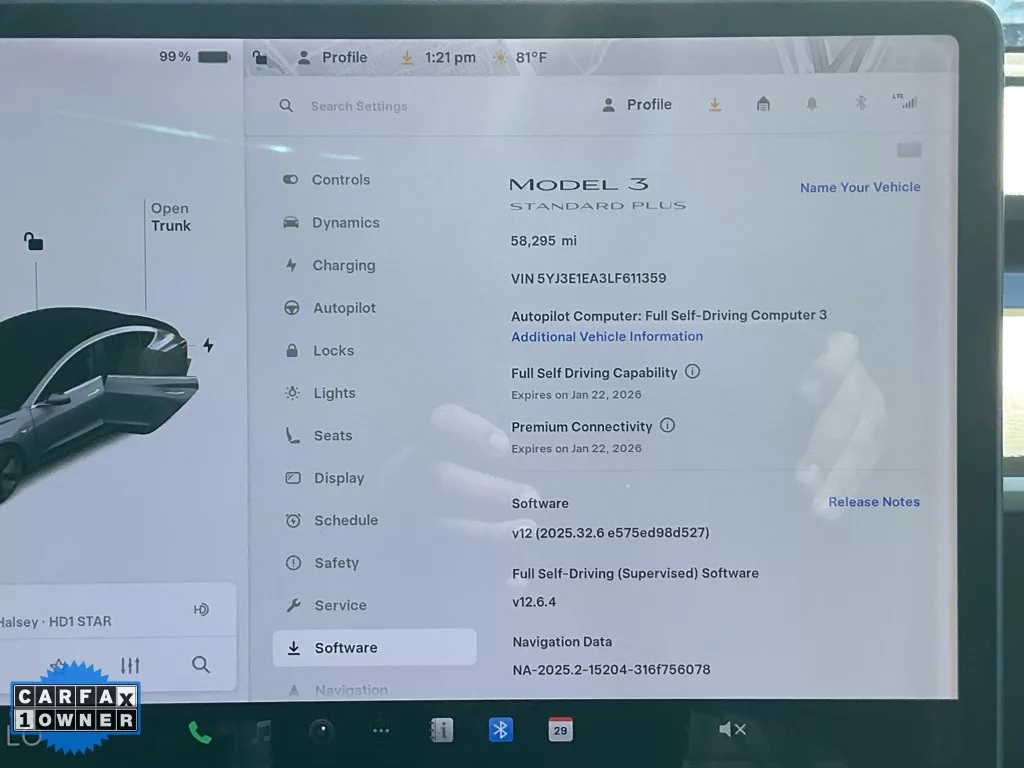Open audio equalizer settings icon
Screen dimensions: 1024x768
pos(130,665)
